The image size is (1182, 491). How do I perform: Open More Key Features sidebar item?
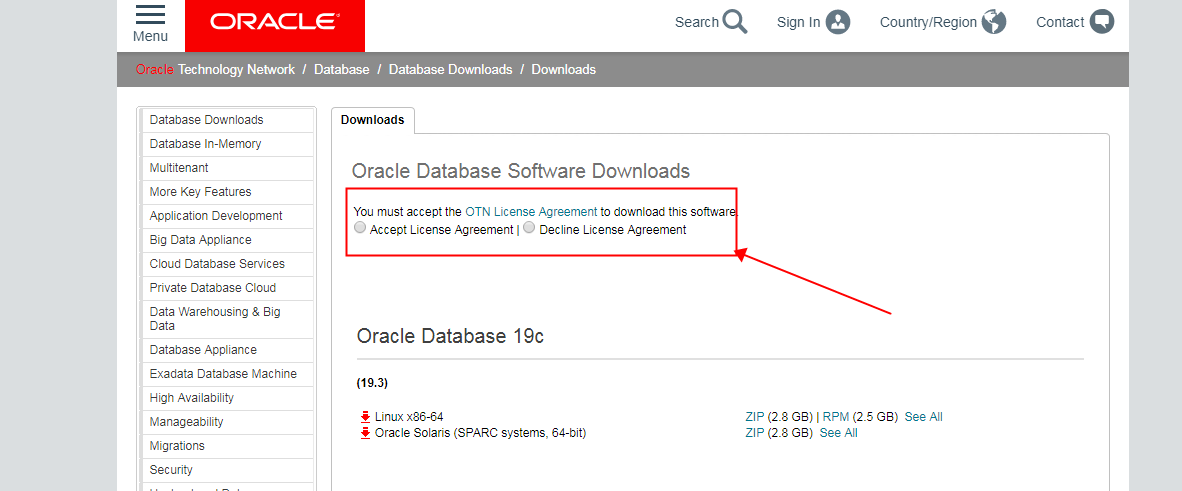tap(228, 192)
